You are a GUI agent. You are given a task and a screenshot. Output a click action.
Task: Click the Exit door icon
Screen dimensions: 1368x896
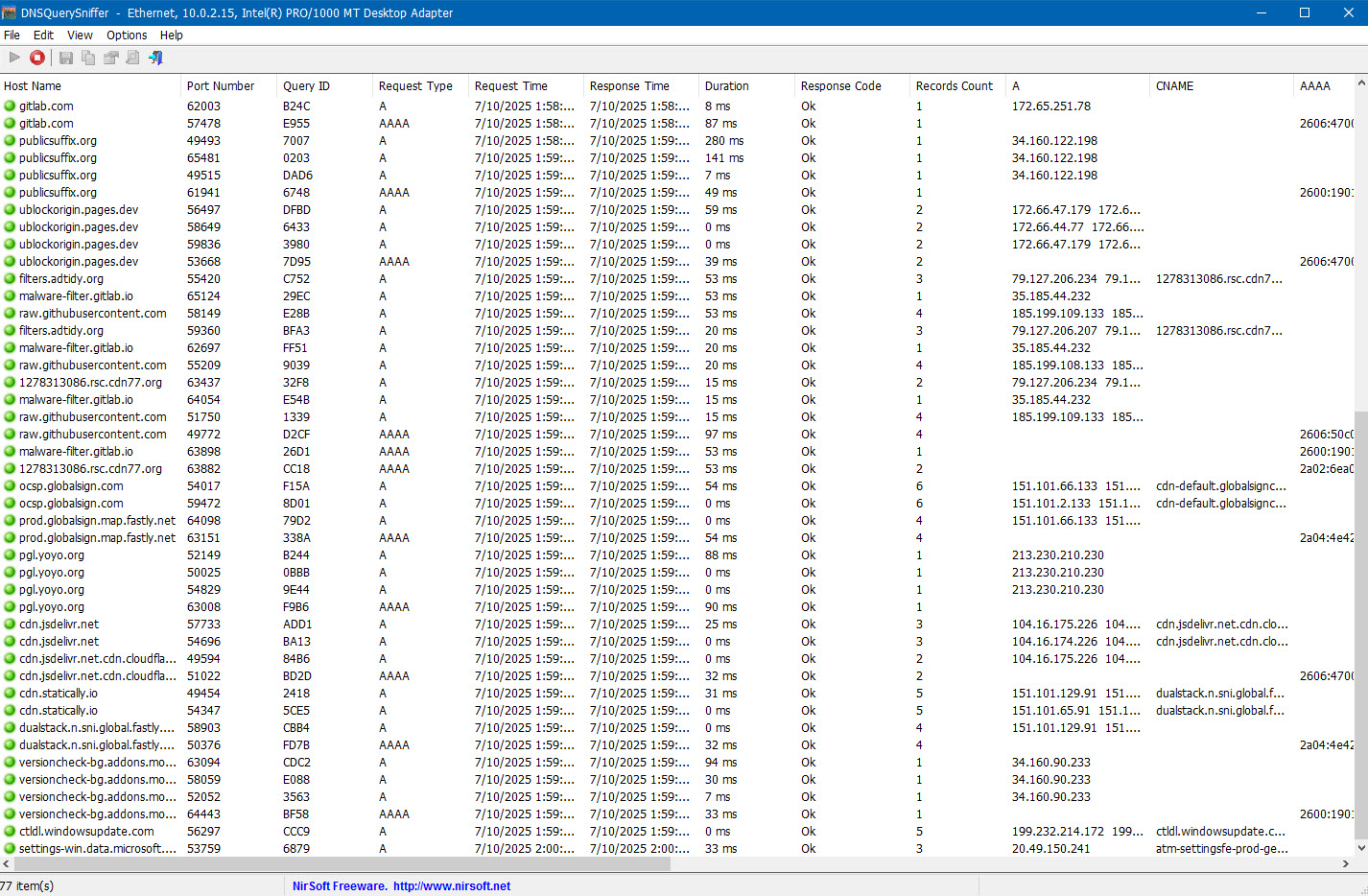pos(155,58)
